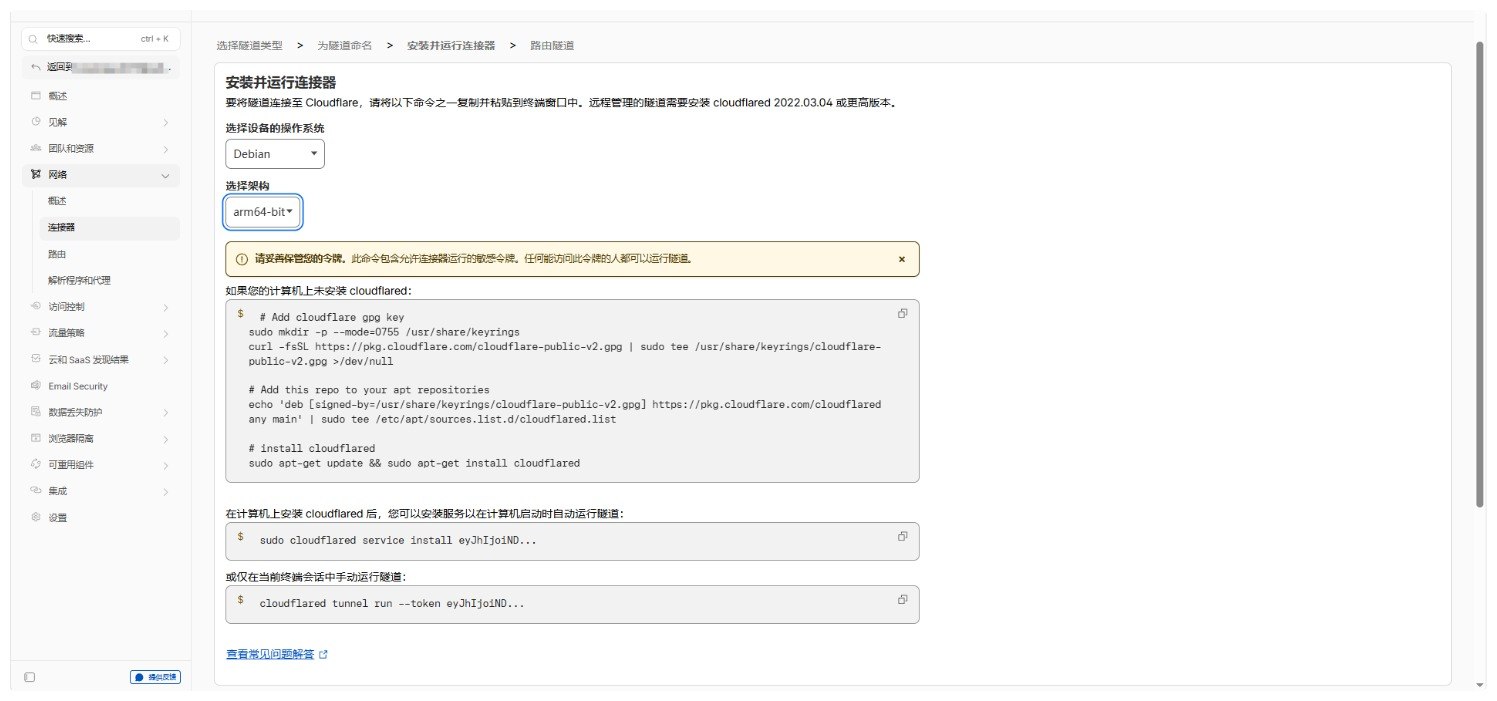Open 设置 settings gear icon
This screenshot has height=701, width=1497.
point(36,517)
